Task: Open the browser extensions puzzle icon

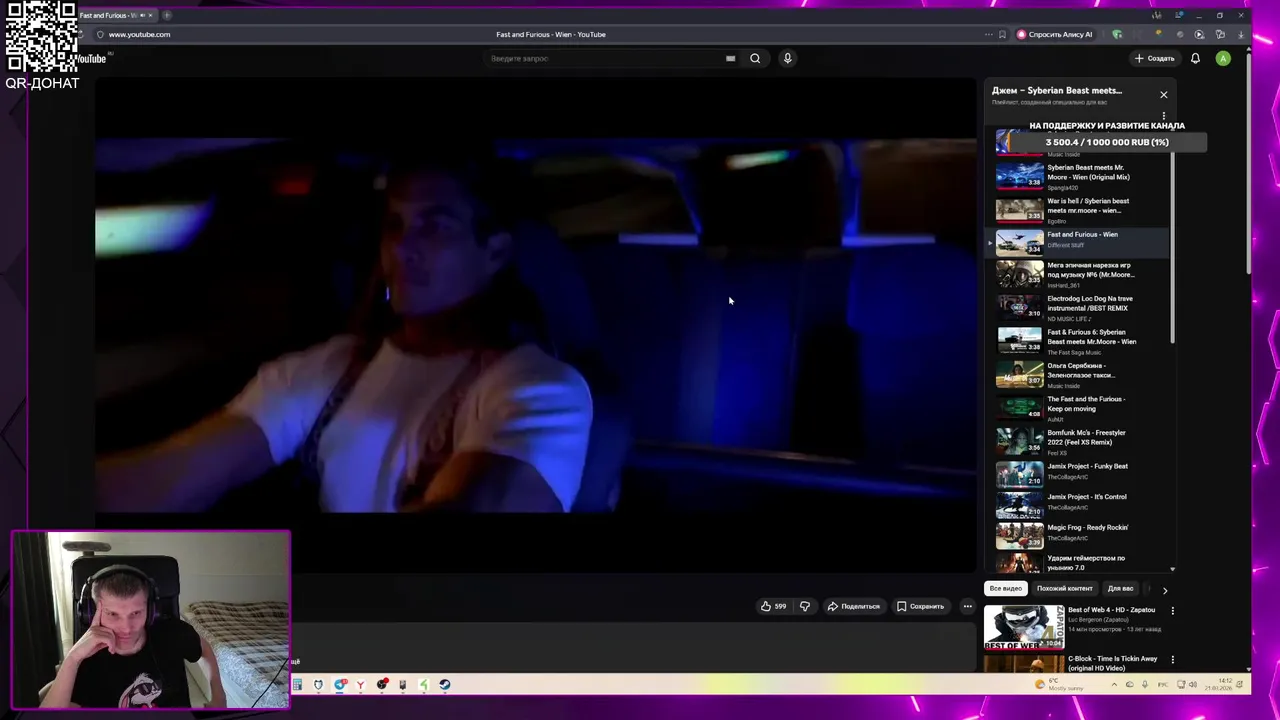Action: 1220,34
